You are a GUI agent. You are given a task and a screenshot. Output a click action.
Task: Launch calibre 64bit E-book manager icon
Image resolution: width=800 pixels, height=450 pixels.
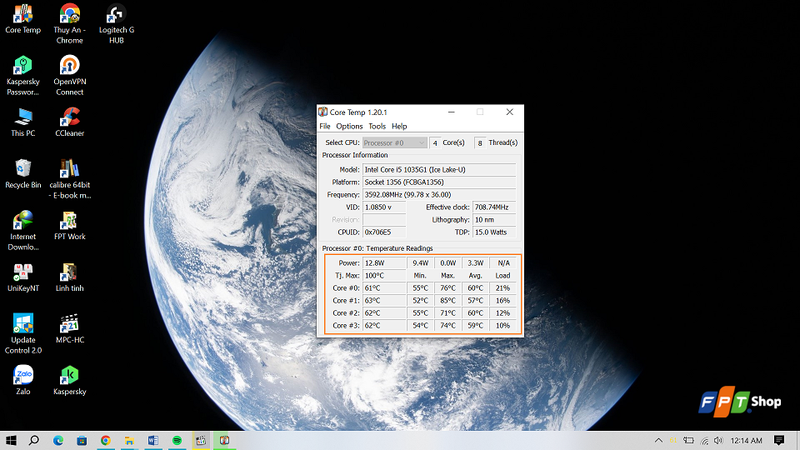[69, 179]
